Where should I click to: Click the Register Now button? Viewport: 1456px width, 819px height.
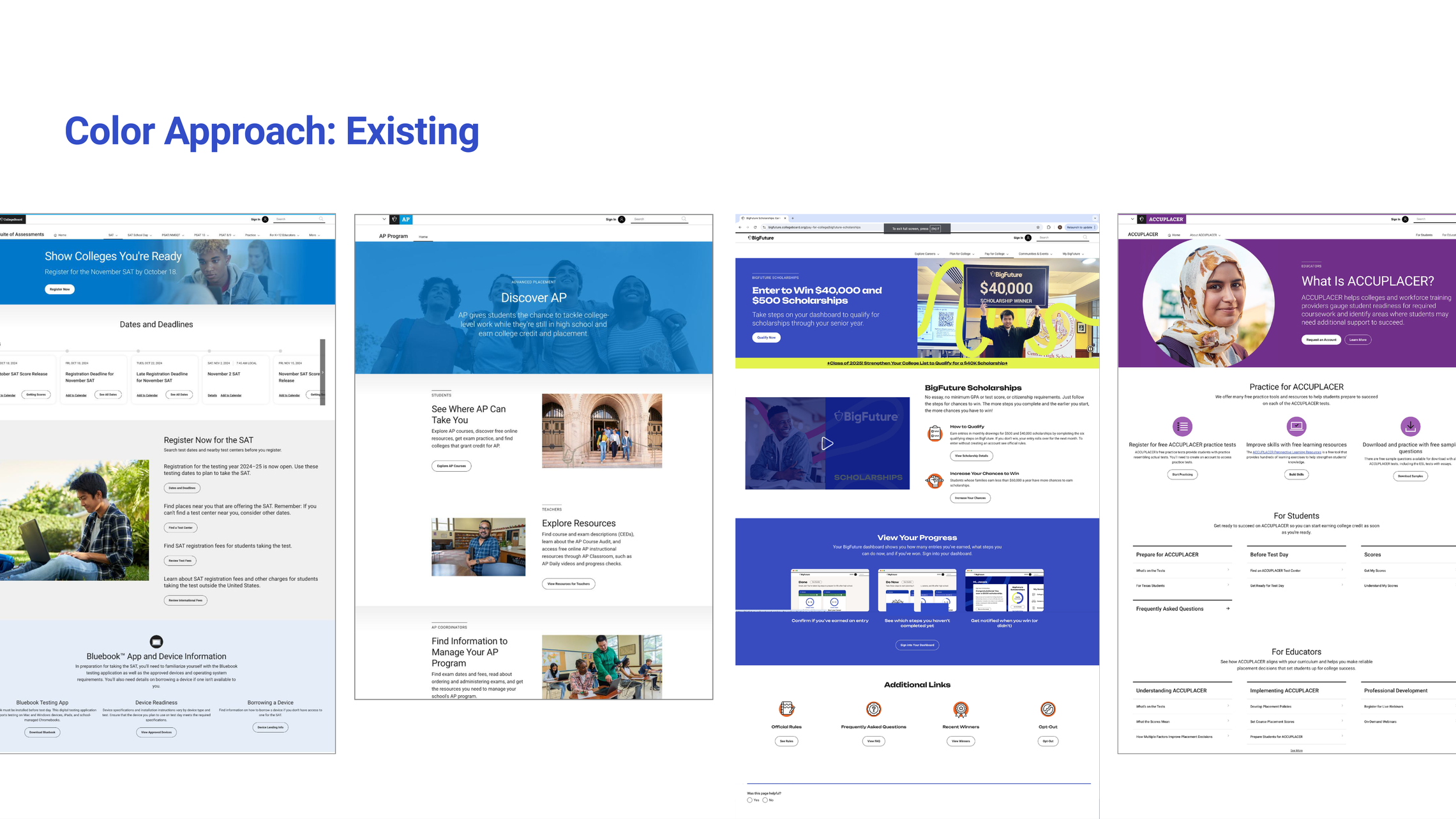point(60,289)
